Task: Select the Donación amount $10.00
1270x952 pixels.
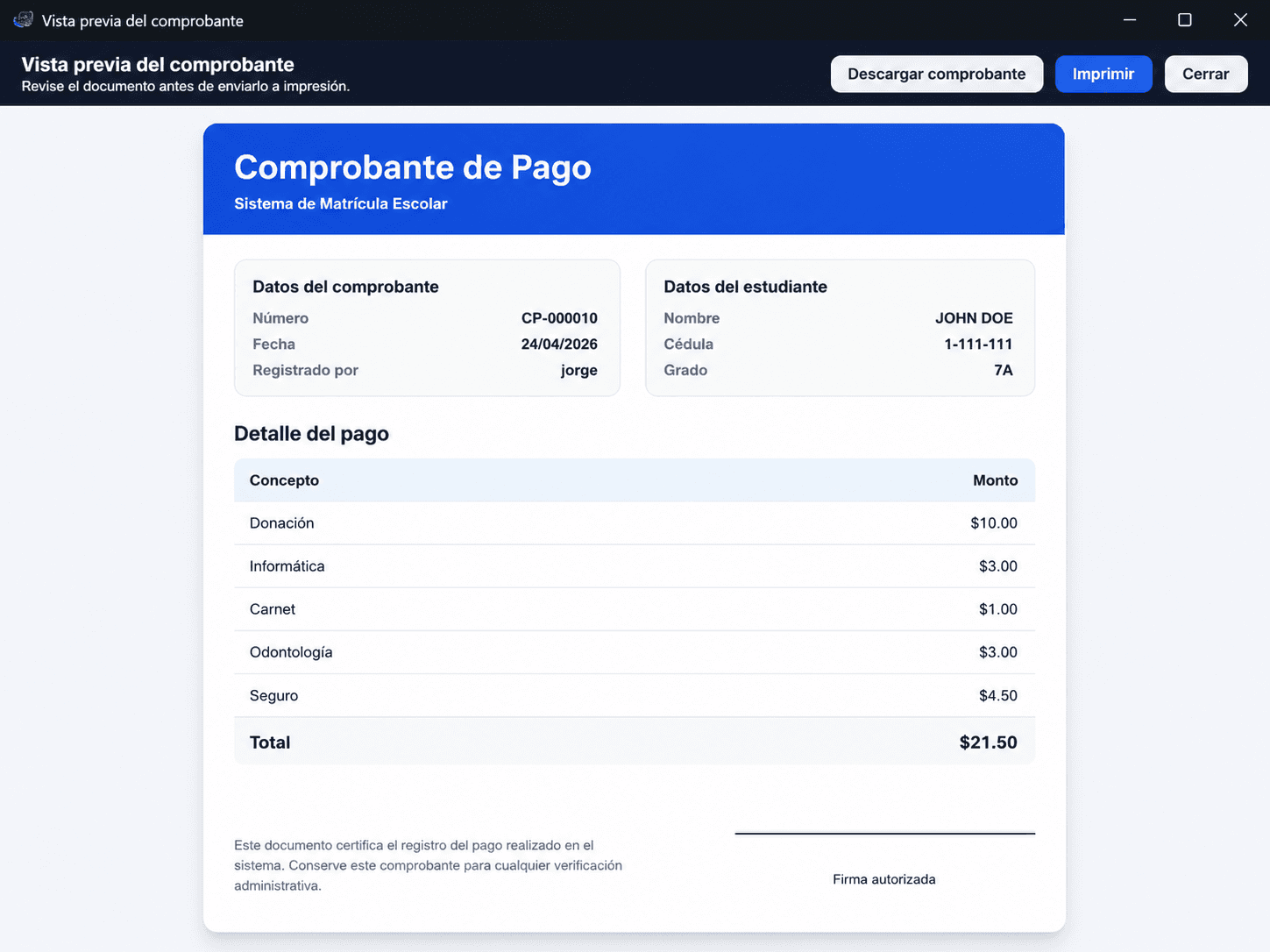Action: [x=994, y=523]
